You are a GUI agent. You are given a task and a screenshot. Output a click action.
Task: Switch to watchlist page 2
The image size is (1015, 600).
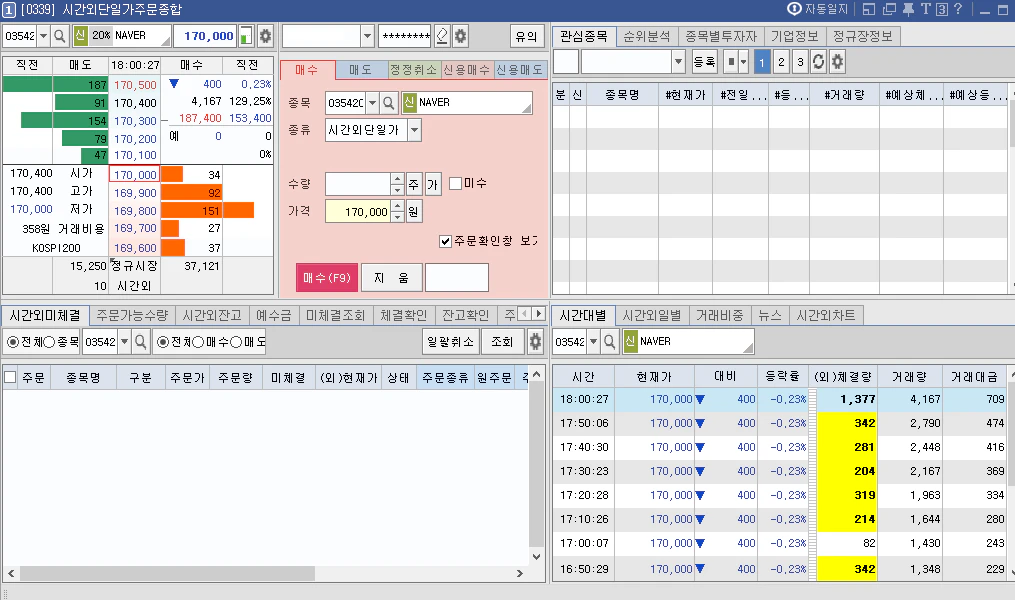[781, 61]
